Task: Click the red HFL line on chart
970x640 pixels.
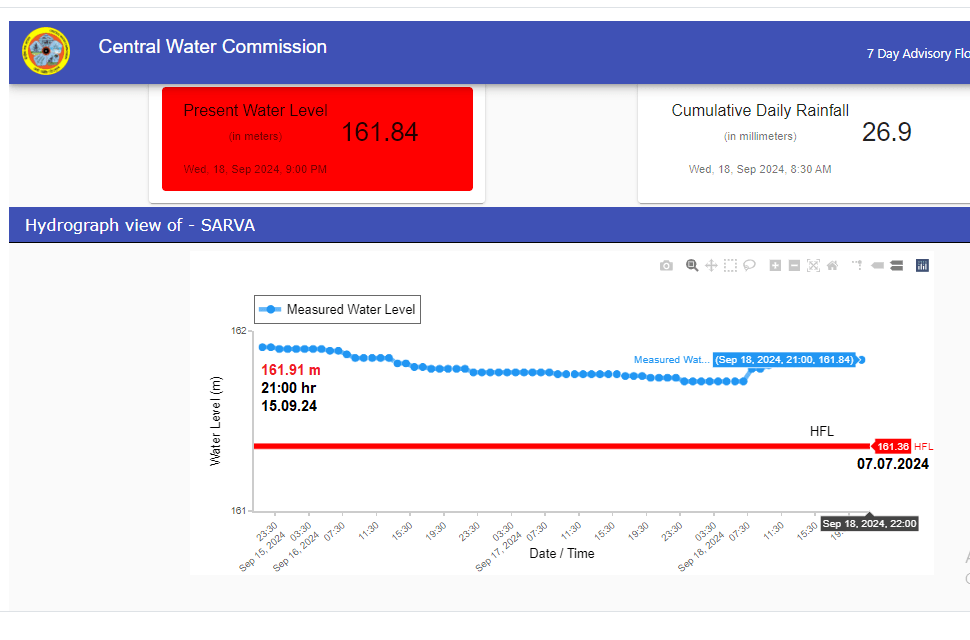Action: 560,446
